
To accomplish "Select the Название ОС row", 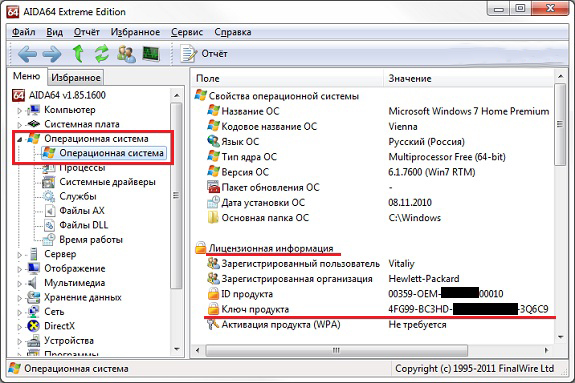I will point(378,111).
